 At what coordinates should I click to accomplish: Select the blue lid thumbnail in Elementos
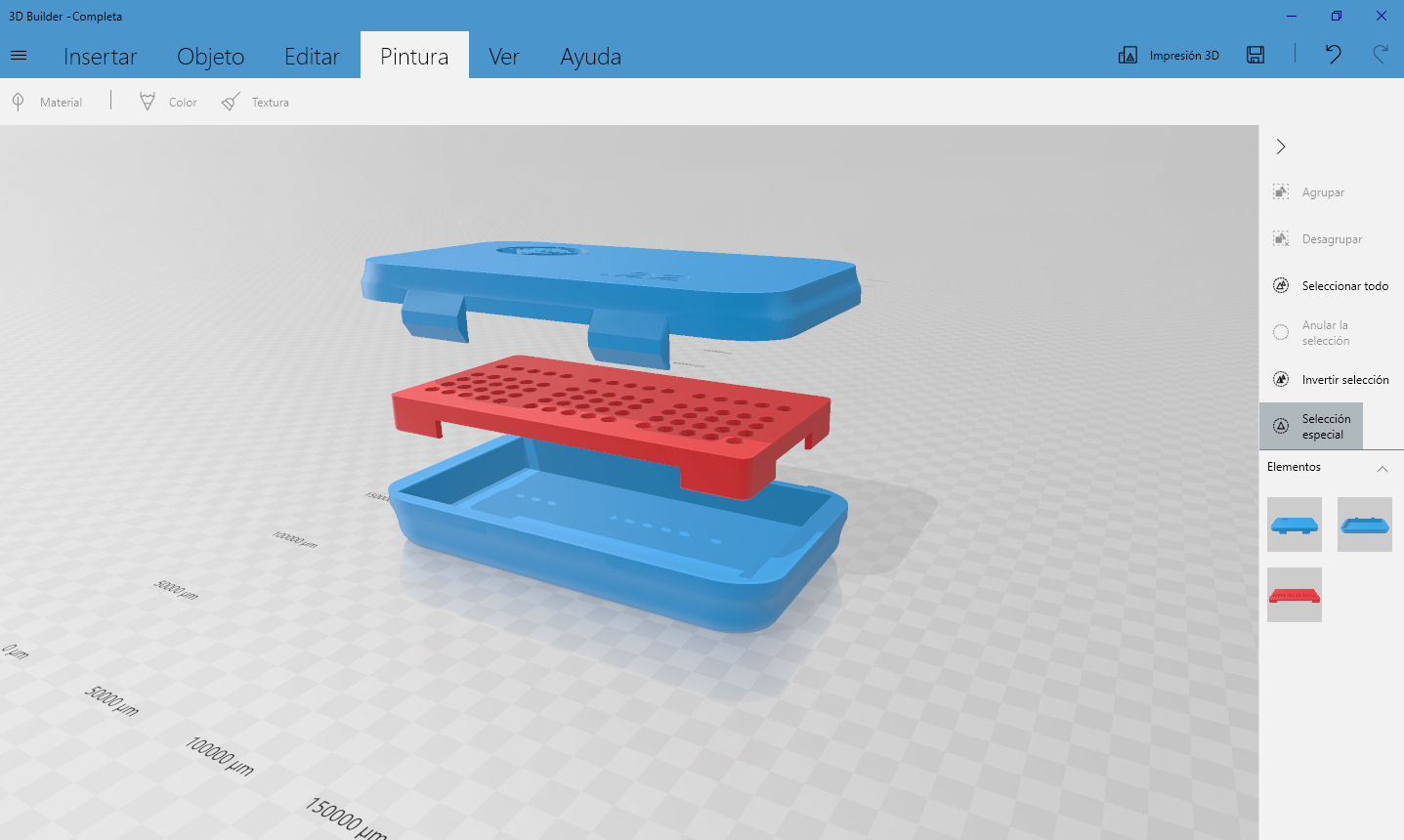coord(1294,525)
